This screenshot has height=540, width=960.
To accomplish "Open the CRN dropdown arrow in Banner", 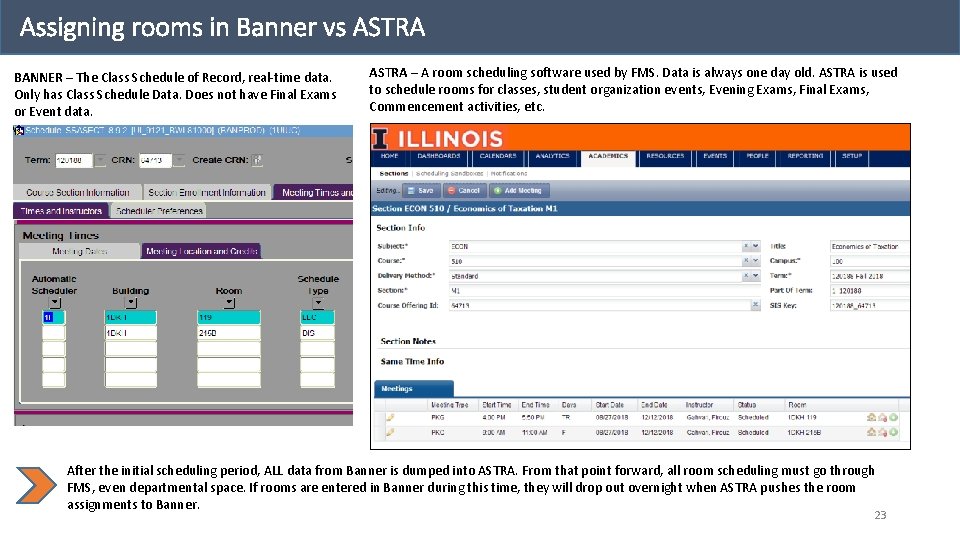I will tap(178, 160).
